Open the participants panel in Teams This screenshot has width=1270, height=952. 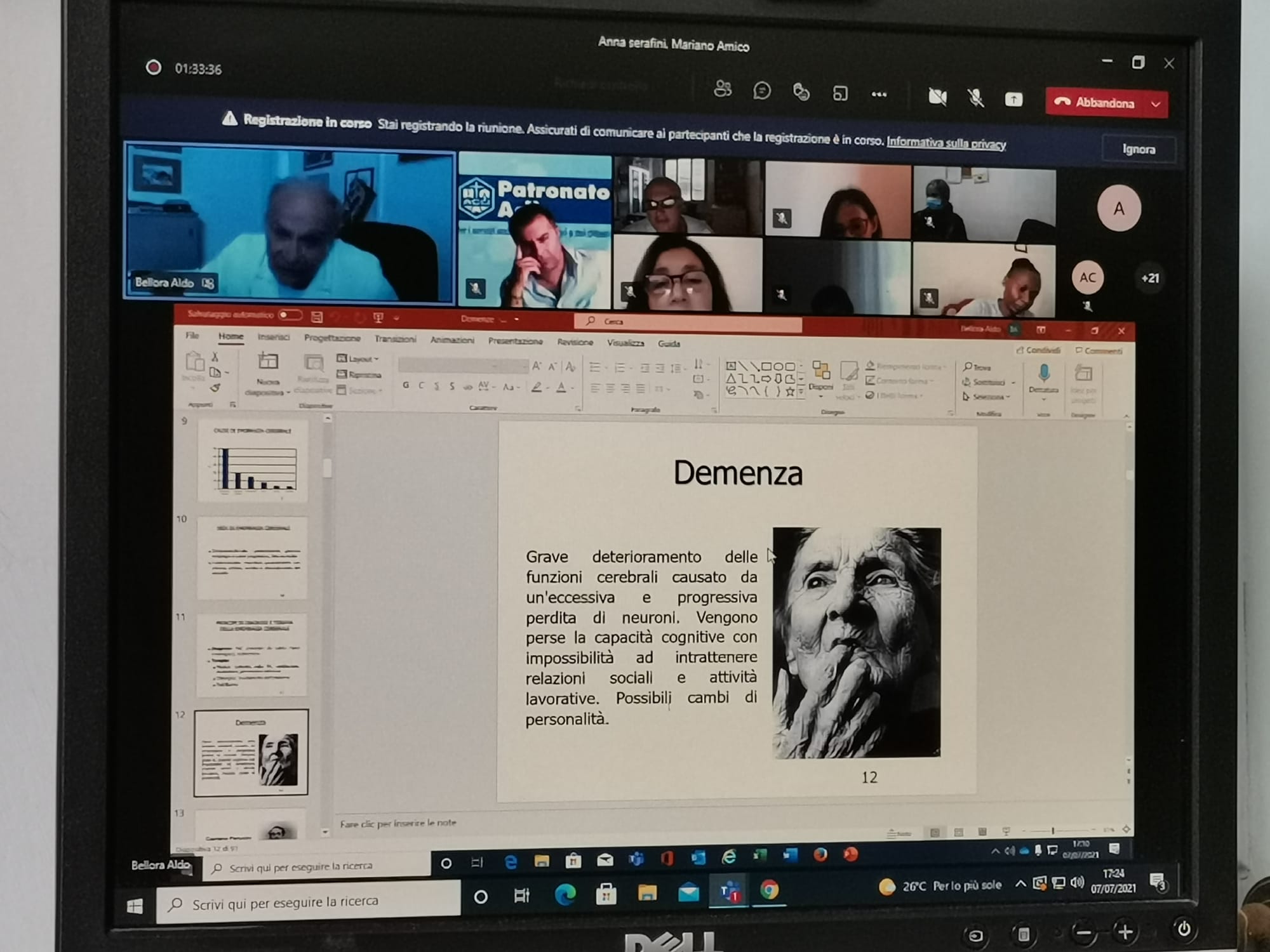click(722, 89)
